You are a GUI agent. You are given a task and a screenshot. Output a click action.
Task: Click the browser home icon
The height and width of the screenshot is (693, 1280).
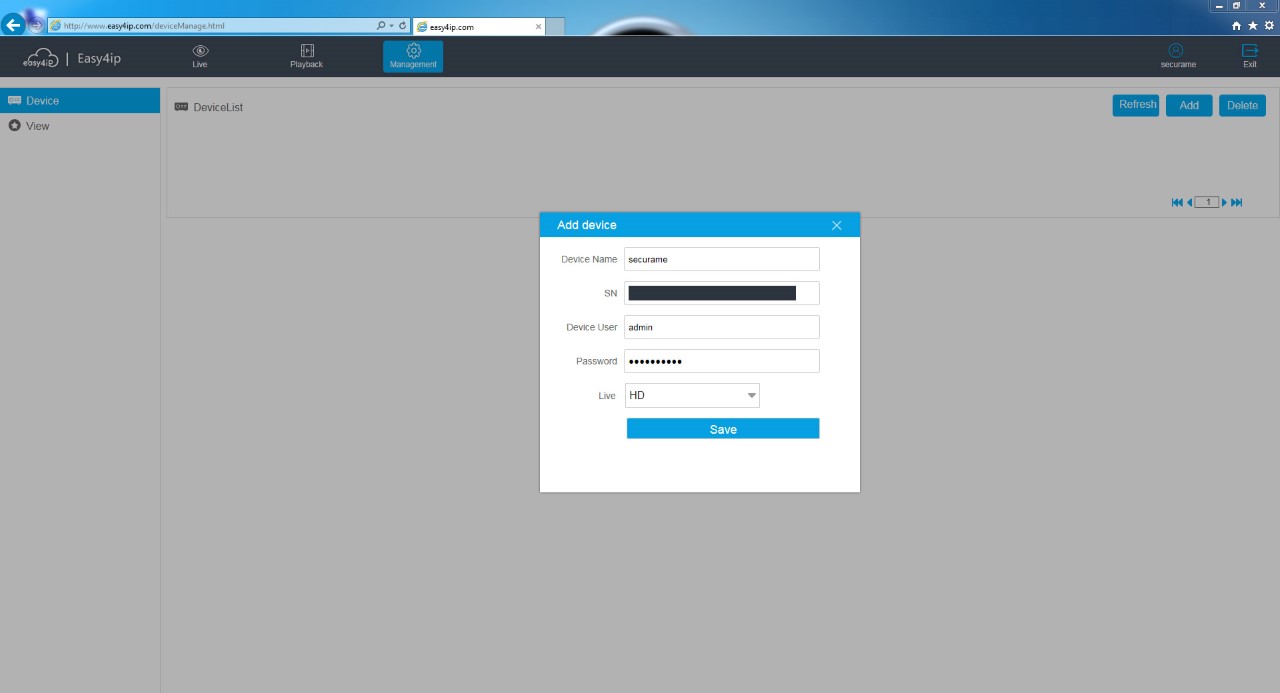click(x=1237, y=26)
